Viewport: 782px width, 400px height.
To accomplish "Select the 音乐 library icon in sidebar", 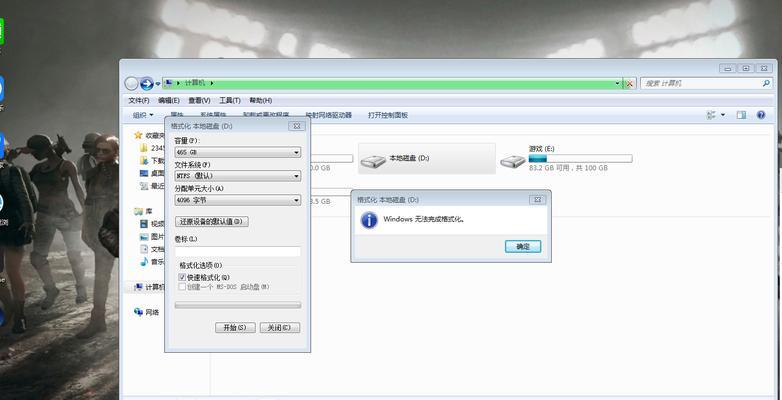I will pyautogui.click(x=144, y=261).
